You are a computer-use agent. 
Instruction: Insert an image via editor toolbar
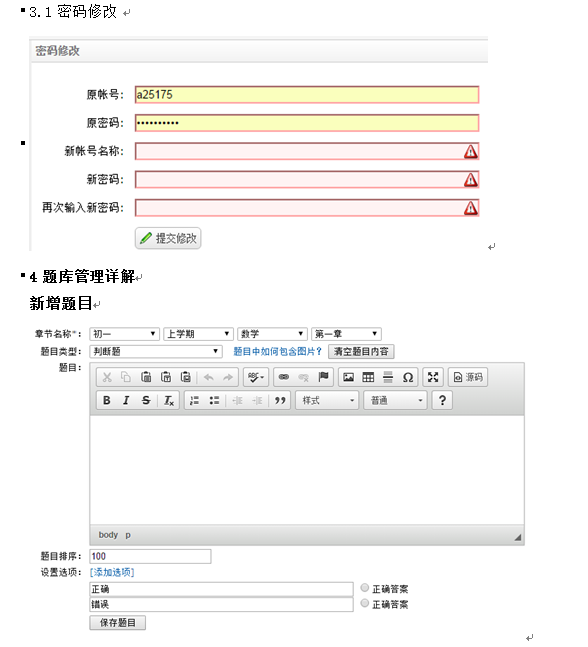pos(348,377)
